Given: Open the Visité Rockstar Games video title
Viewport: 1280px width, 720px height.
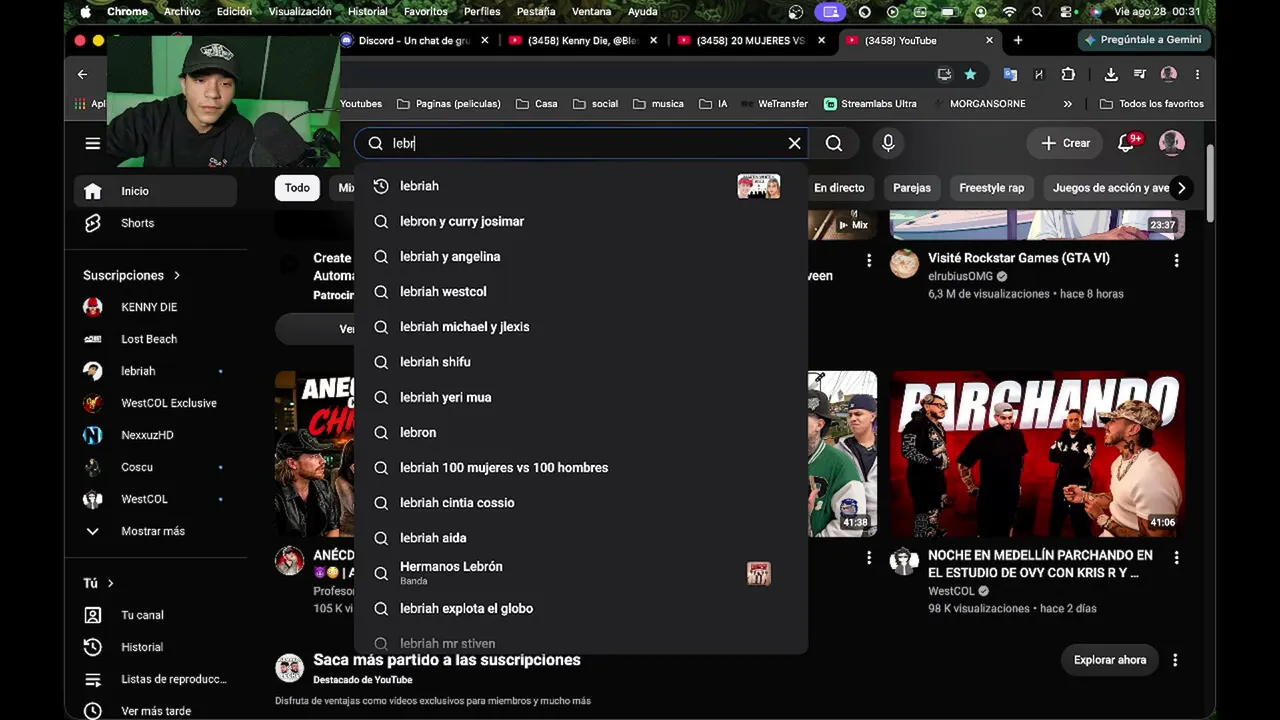Looking at the screenshot, I should point(1019,258).
